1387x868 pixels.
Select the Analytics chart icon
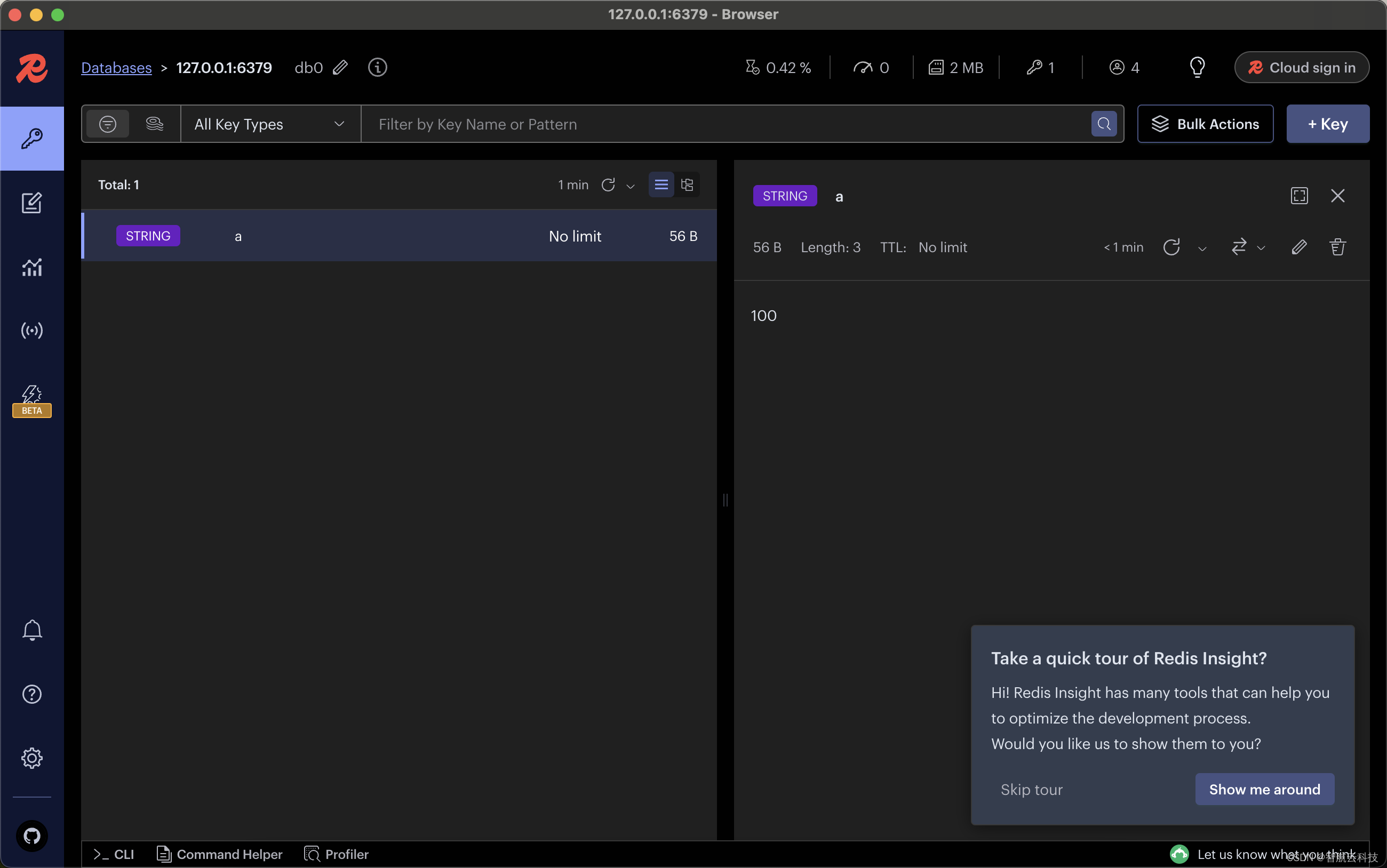31,266
